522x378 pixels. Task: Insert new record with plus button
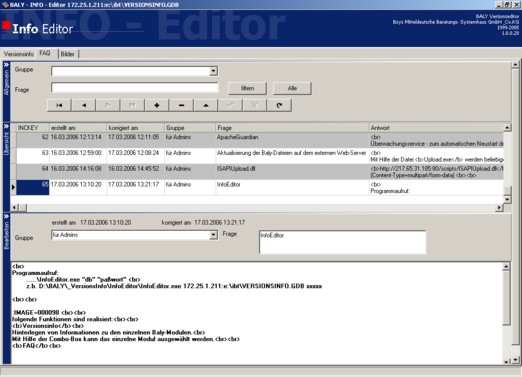[157, 105]
